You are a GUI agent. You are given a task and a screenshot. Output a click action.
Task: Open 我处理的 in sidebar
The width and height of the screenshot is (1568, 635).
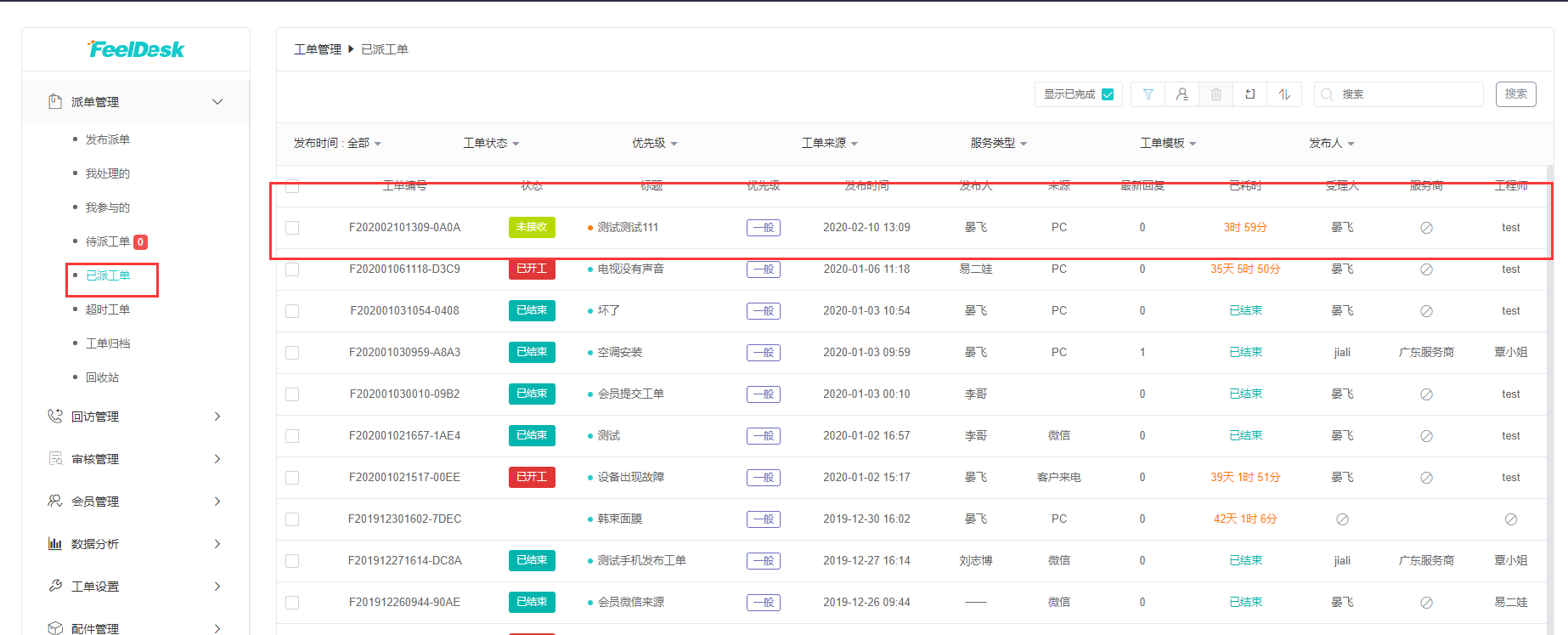tap(108, 173)
